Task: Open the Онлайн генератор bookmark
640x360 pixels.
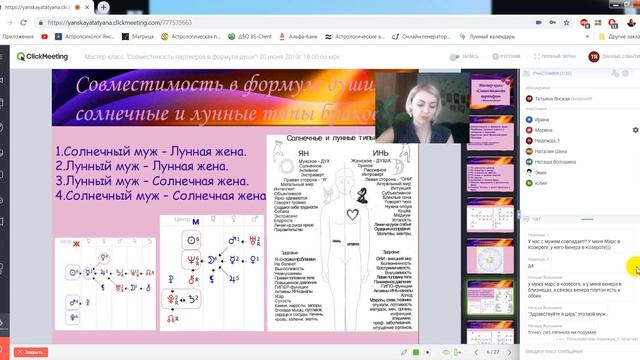Action: click(x=421, y=36)
